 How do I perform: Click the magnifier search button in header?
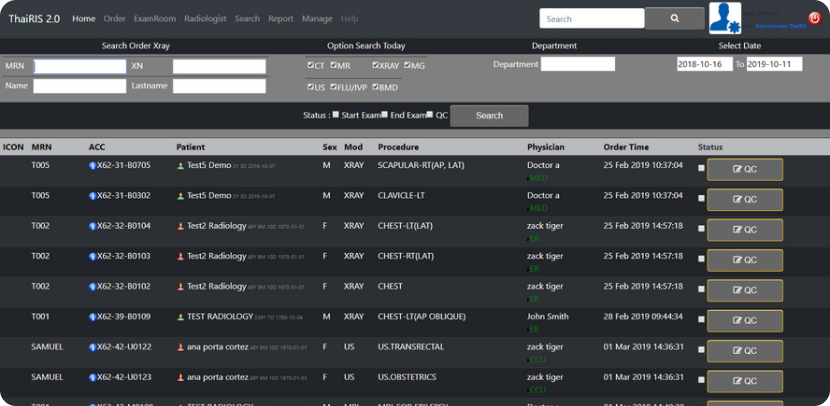point(674,18)
